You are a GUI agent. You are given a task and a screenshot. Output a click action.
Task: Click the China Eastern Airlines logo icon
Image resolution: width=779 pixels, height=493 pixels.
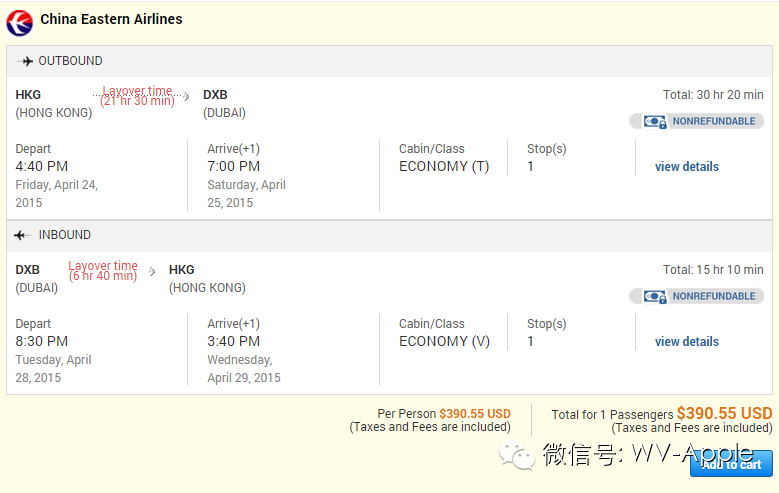pos(20,21)
